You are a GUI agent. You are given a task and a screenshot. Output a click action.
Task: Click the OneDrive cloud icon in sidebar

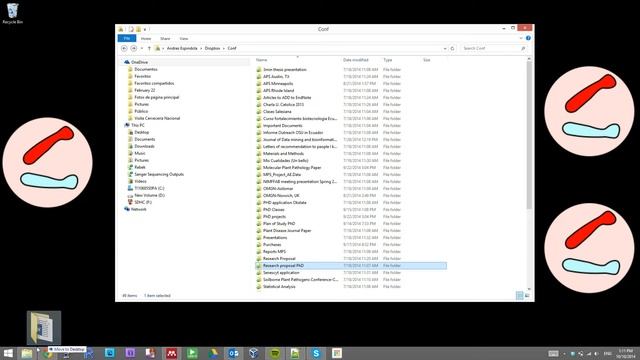[127, 62]
